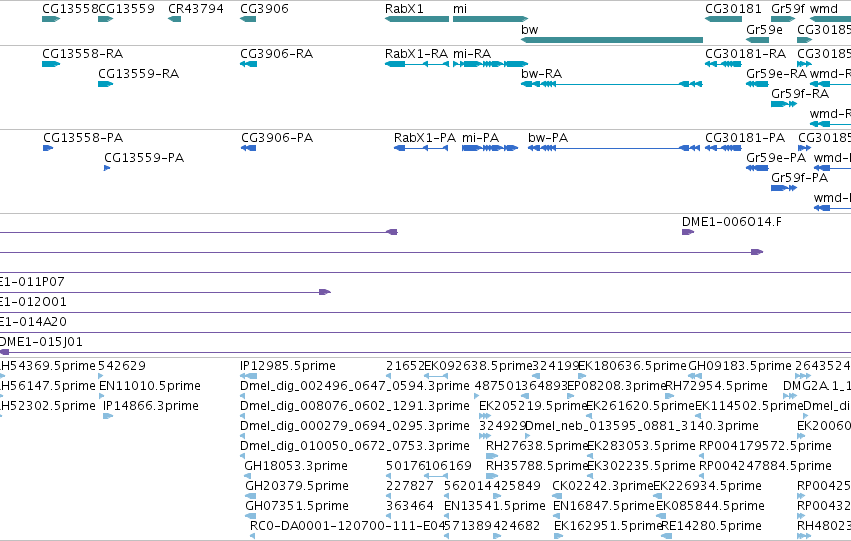The image size is (851, 541).
Task: Select the EK114502.5prime EST label
Action: (x=749, y=406)
